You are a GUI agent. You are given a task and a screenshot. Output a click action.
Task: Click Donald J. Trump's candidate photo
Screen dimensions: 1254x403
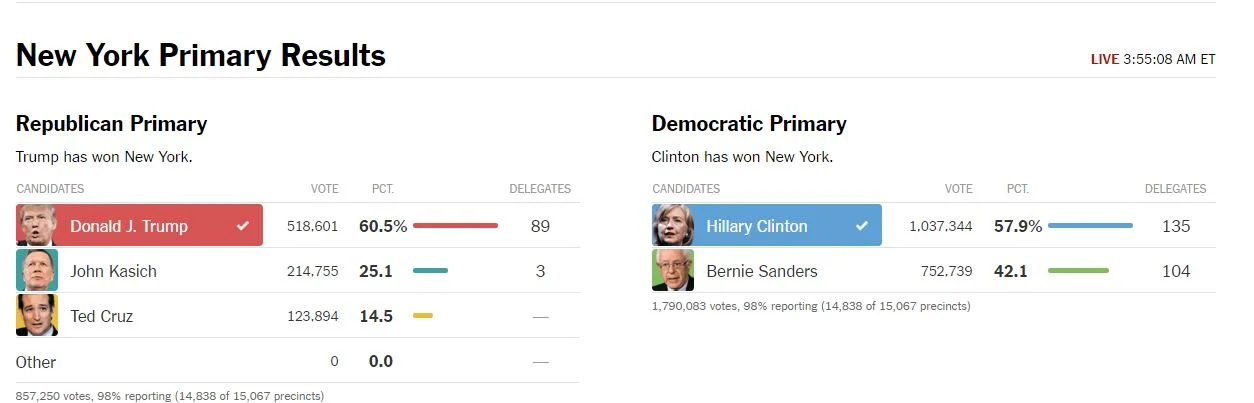(37, 226)
